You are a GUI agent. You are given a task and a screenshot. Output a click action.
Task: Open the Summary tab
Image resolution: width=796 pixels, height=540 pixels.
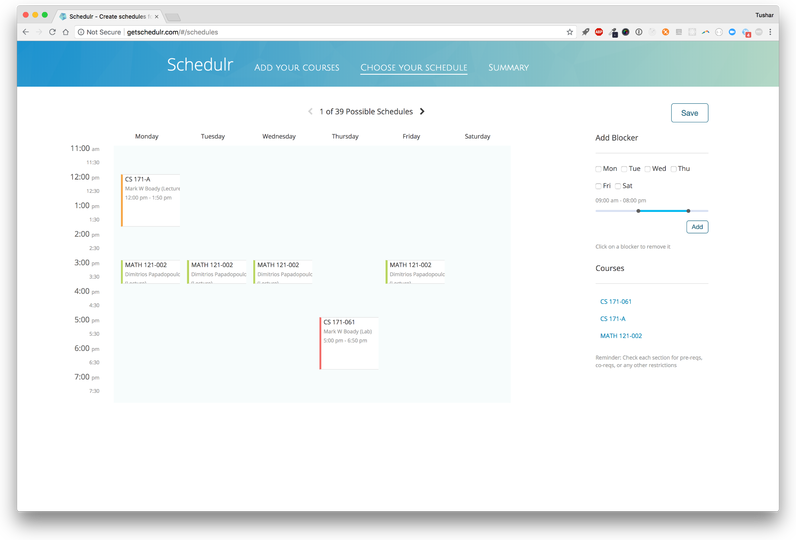509,68
